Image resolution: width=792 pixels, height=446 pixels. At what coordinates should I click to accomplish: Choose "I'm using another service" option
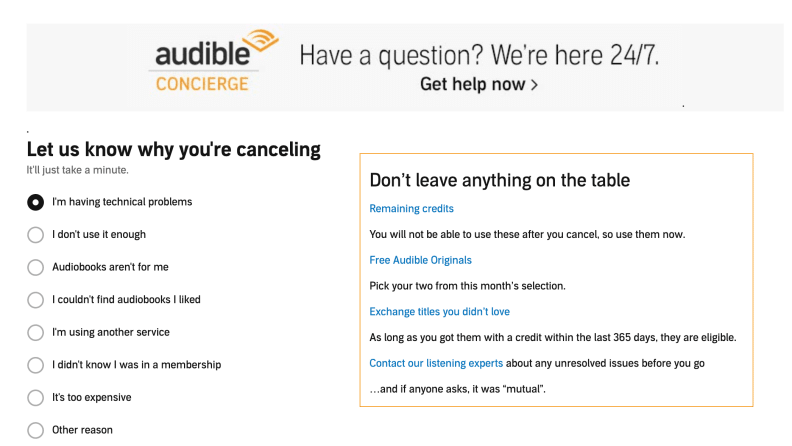pyautogui.click(x=35, y=333)
